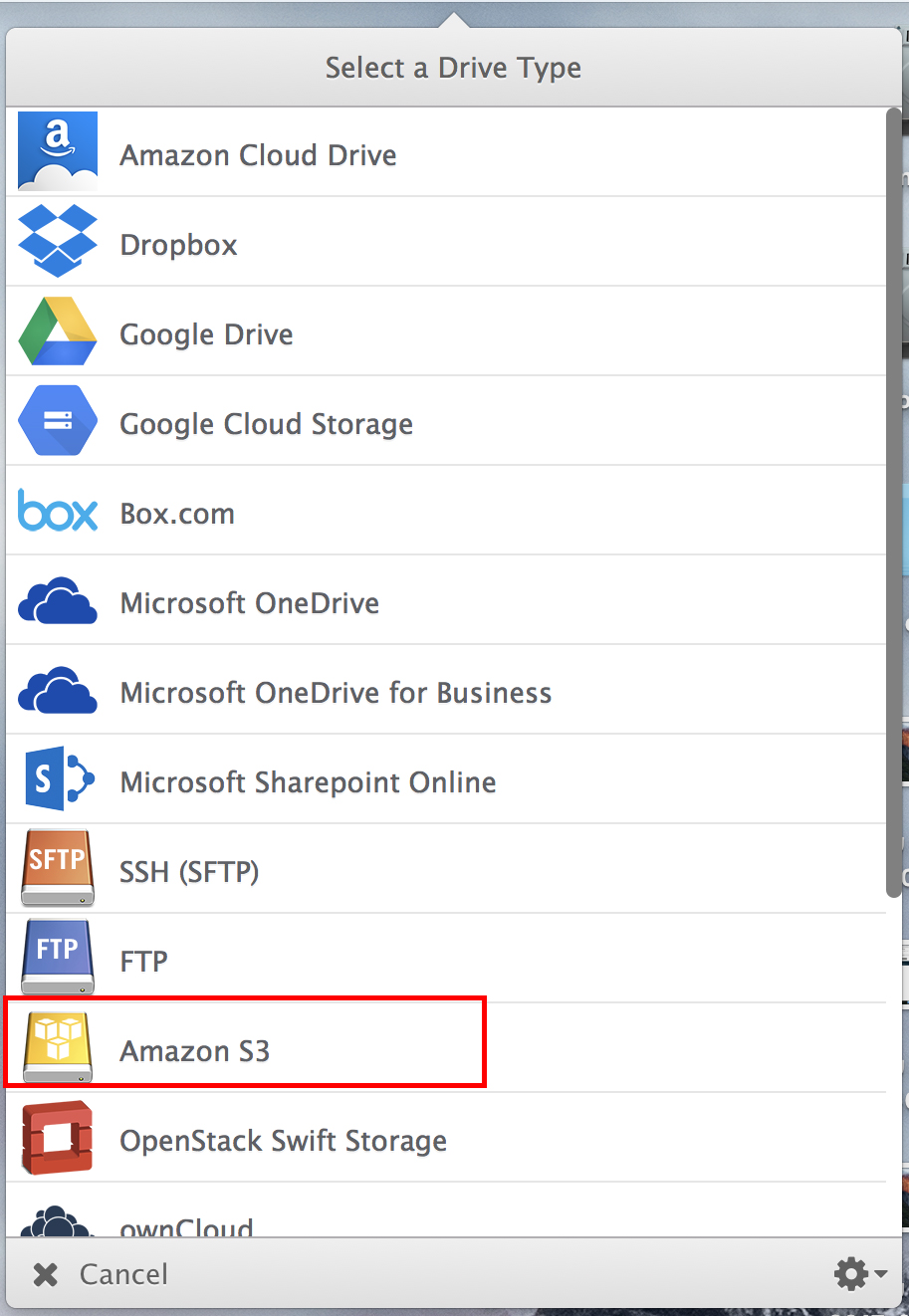
Task: Click the Cancel X icon
Action: 46,1274
